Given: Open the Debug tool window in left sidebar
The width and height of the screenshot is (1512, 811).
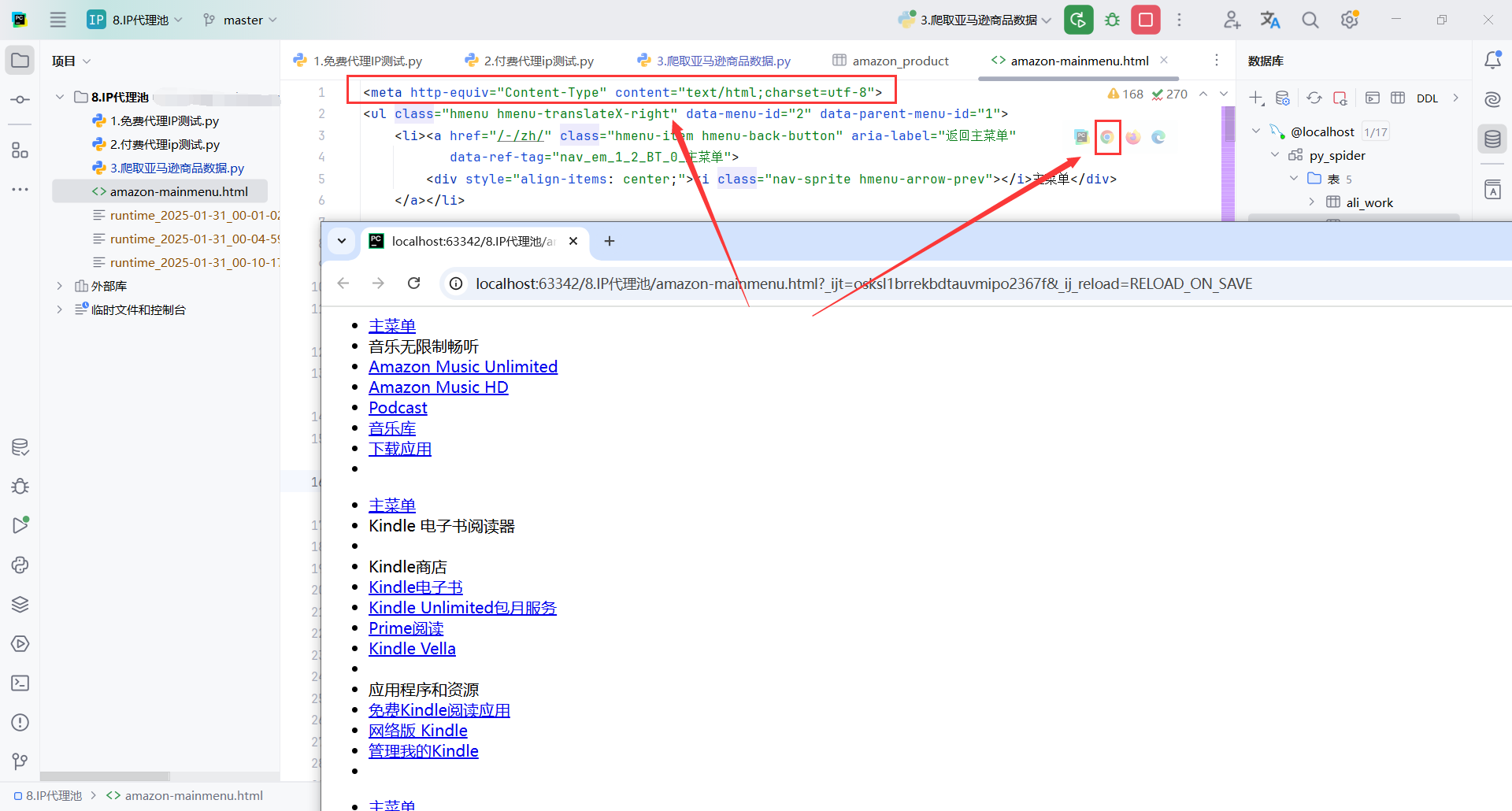Looking at the screenshot, I should [20, 486].
